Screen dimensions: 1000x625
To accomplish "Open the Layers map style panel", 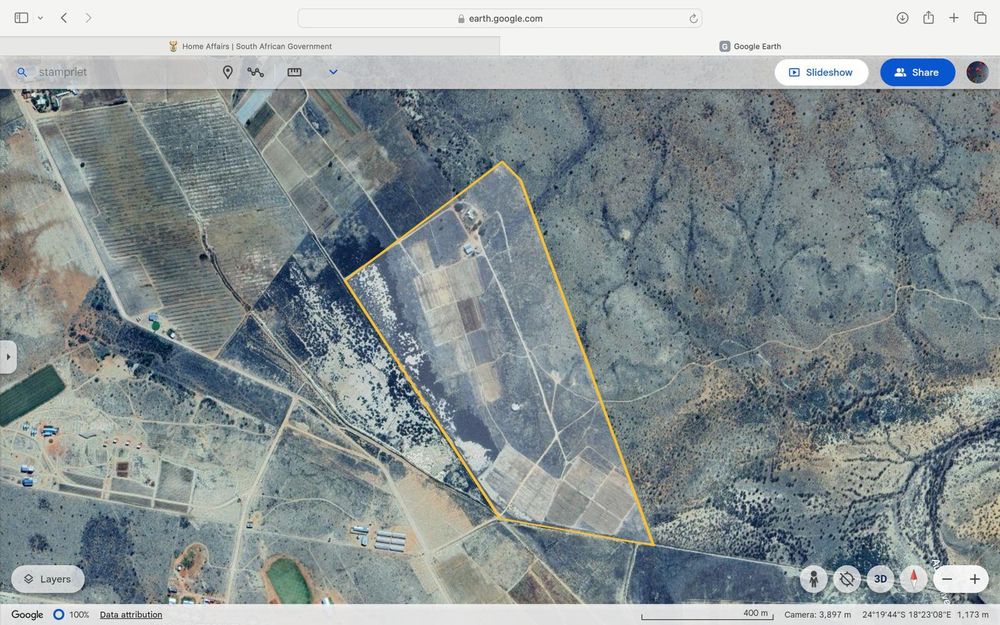I will (x=48, y=579).
